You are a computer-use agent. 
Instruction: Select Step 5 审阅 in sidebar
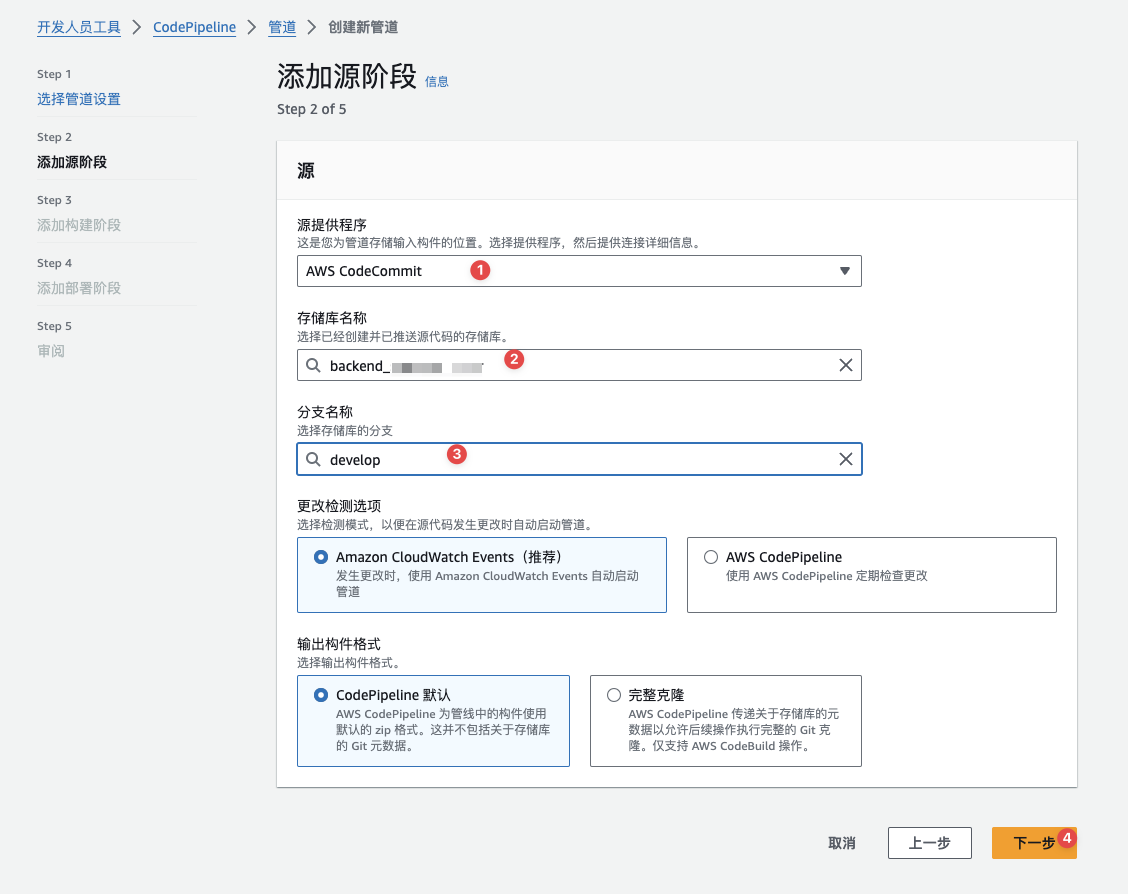(x=51, y=351)
